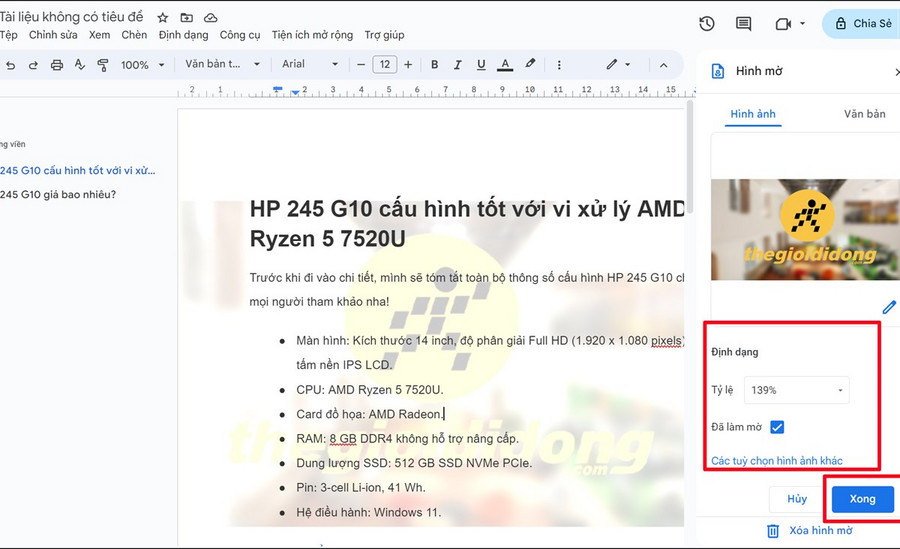Check cloud save status icon
The height and width of the screenshot is (549, 900).
coord(211,18)
